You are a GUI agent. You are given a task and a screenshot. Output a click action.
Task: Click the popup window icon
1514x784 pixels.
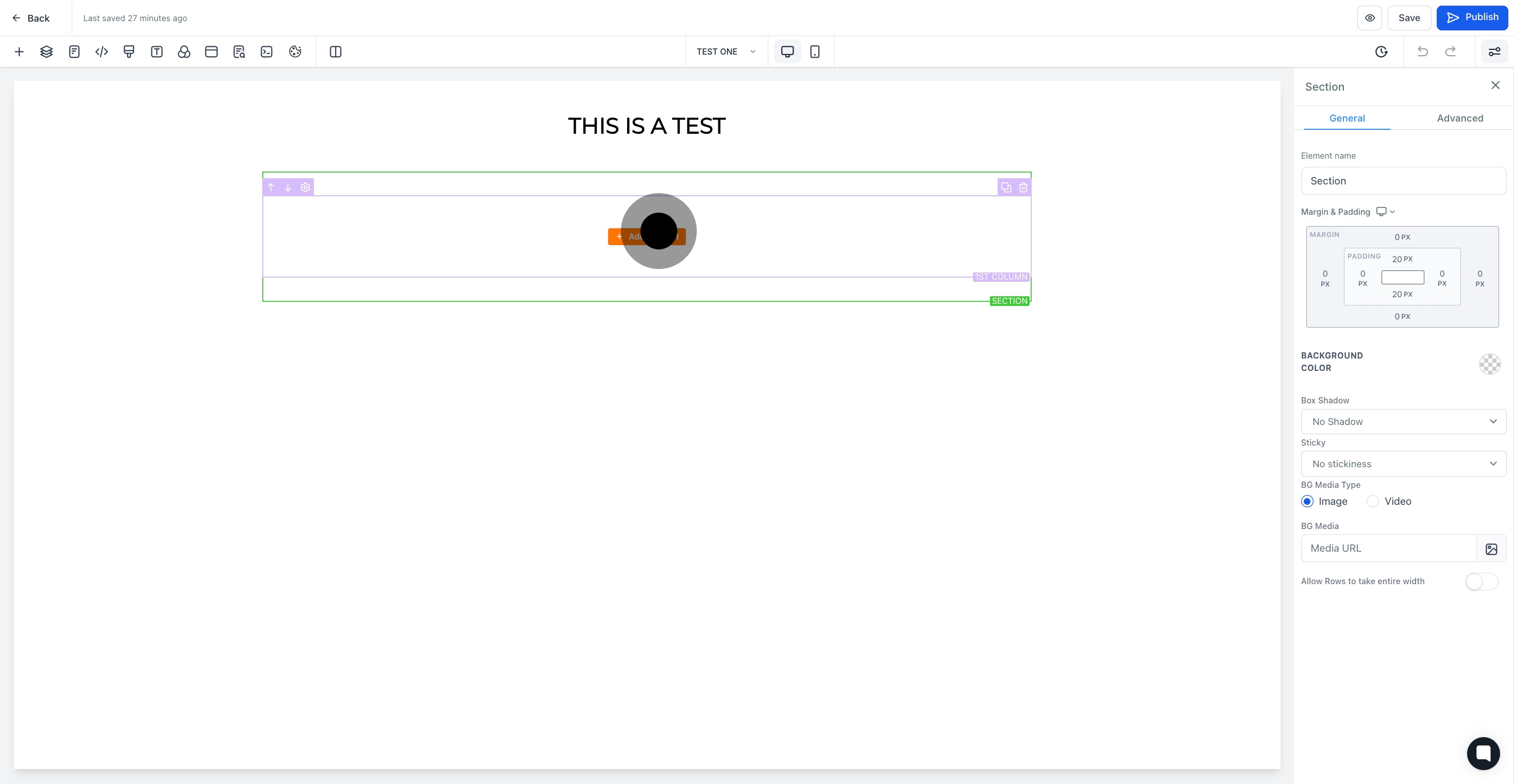tap(212, 52)
